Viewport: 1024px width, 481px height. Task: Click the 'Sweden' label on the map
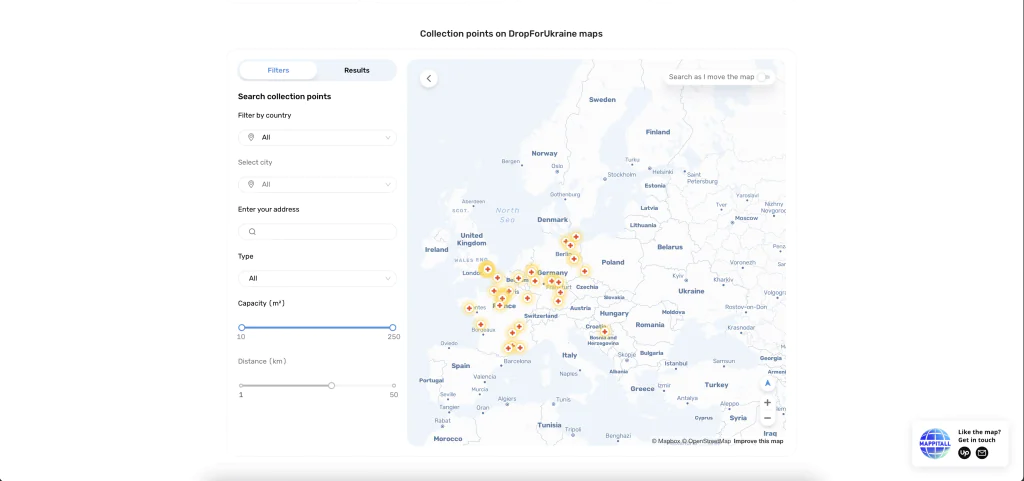pyautogui.click(x=602, y=100)
